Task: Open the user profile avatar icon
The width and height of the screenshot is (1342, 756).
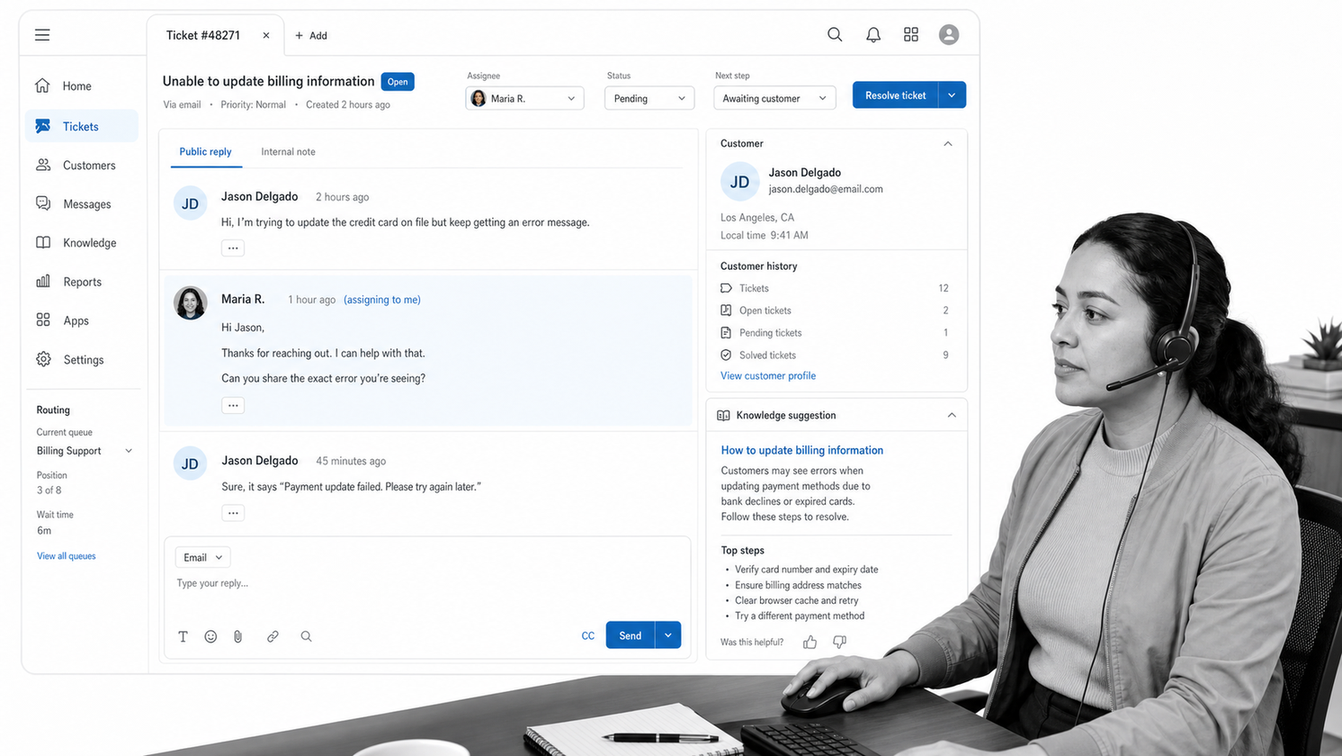Action: [x=949, y=35]
